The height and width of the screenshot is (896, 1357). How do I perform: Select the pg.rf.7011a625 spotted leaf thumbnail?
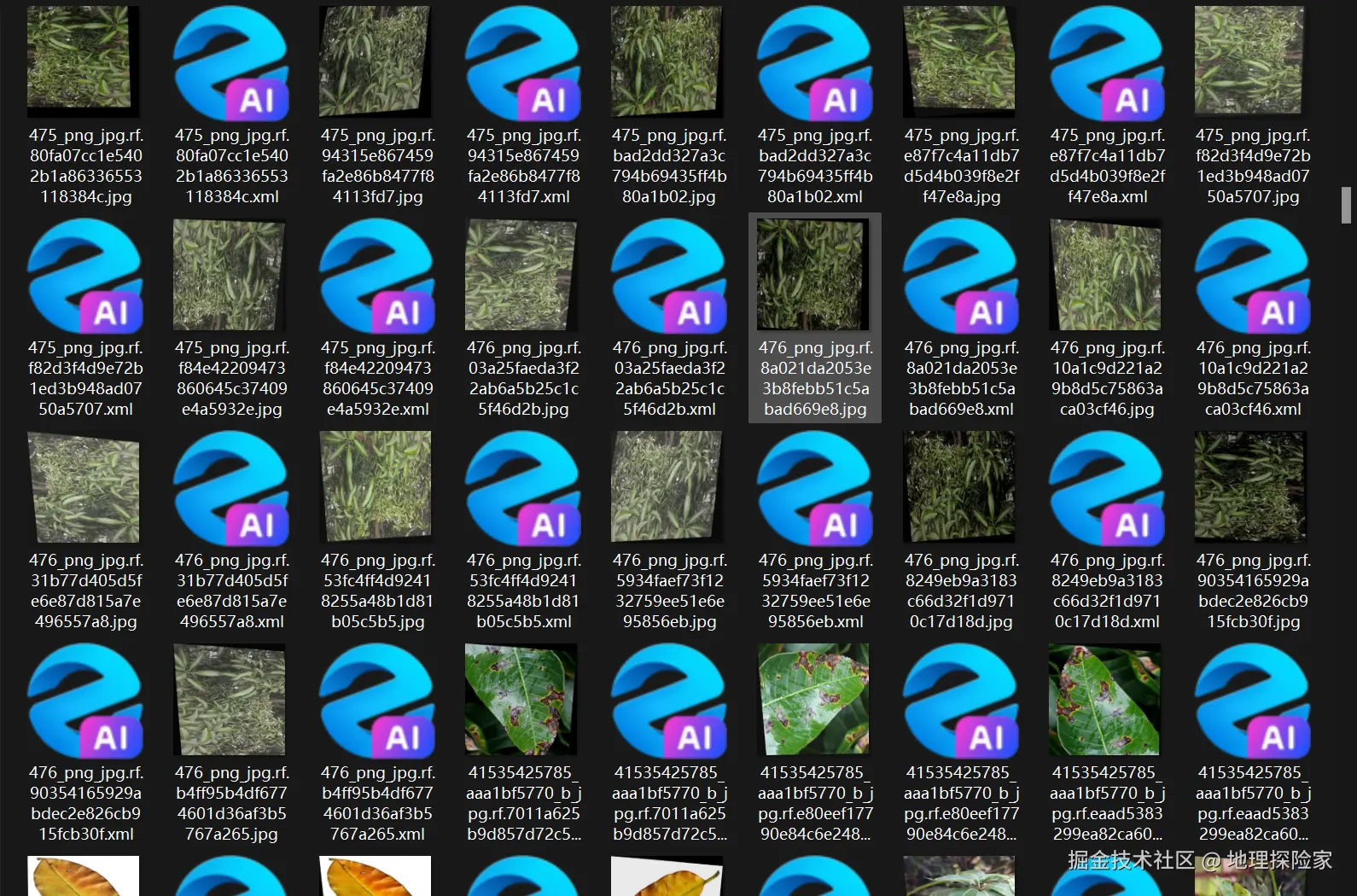(x=521, y=699)
